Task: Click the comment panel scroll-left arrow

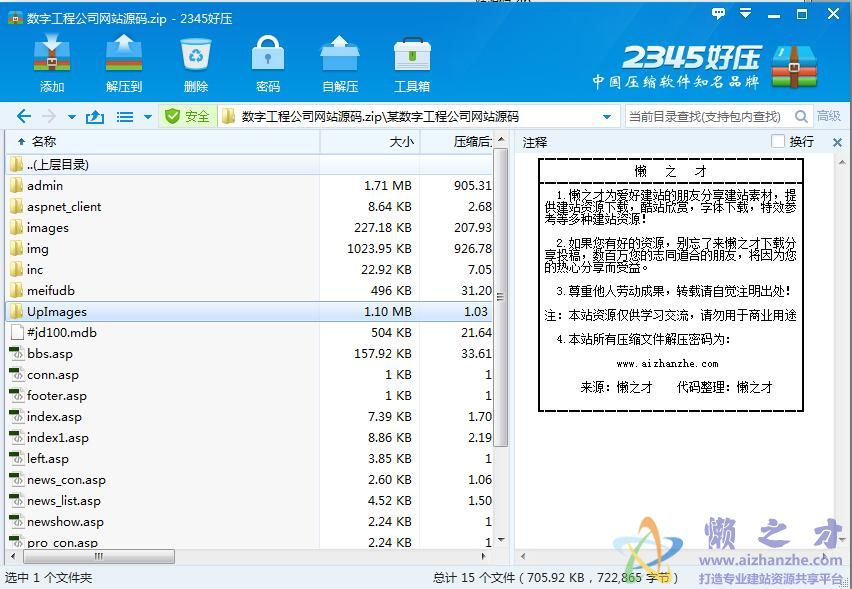Action: (x=523, y=556)
